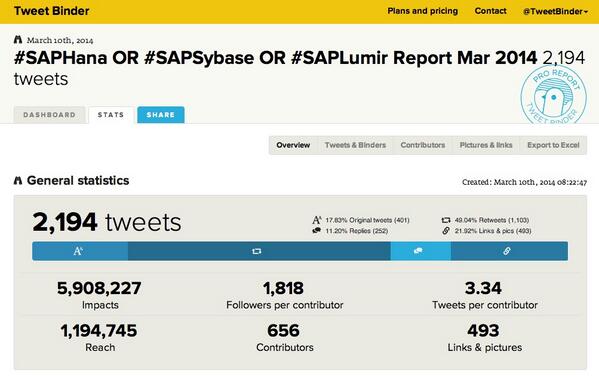Click the Replies speech bubble icon in legend
Screen dimensions: 599x376
tap(317, 231)
